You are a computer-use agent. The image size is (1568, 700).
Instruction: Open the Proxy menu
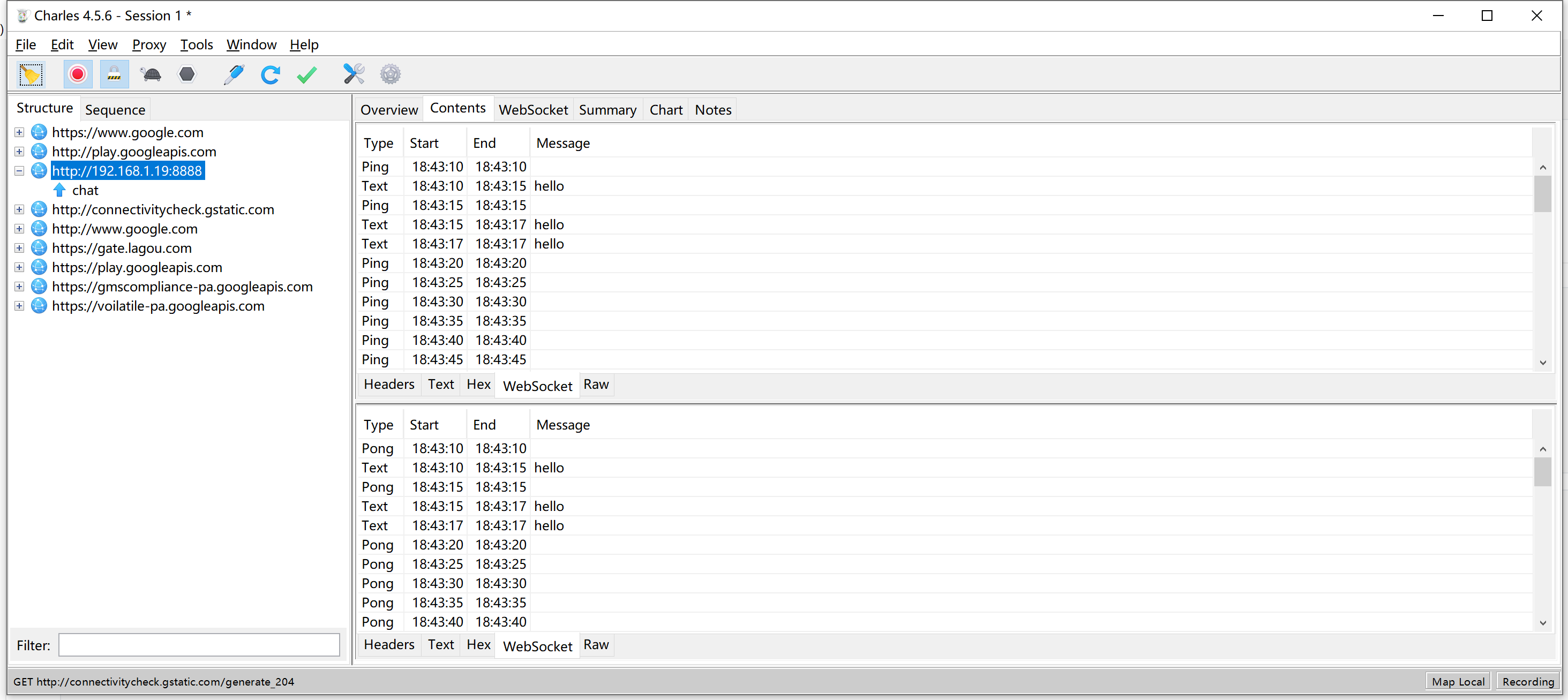tap(149, 44)
